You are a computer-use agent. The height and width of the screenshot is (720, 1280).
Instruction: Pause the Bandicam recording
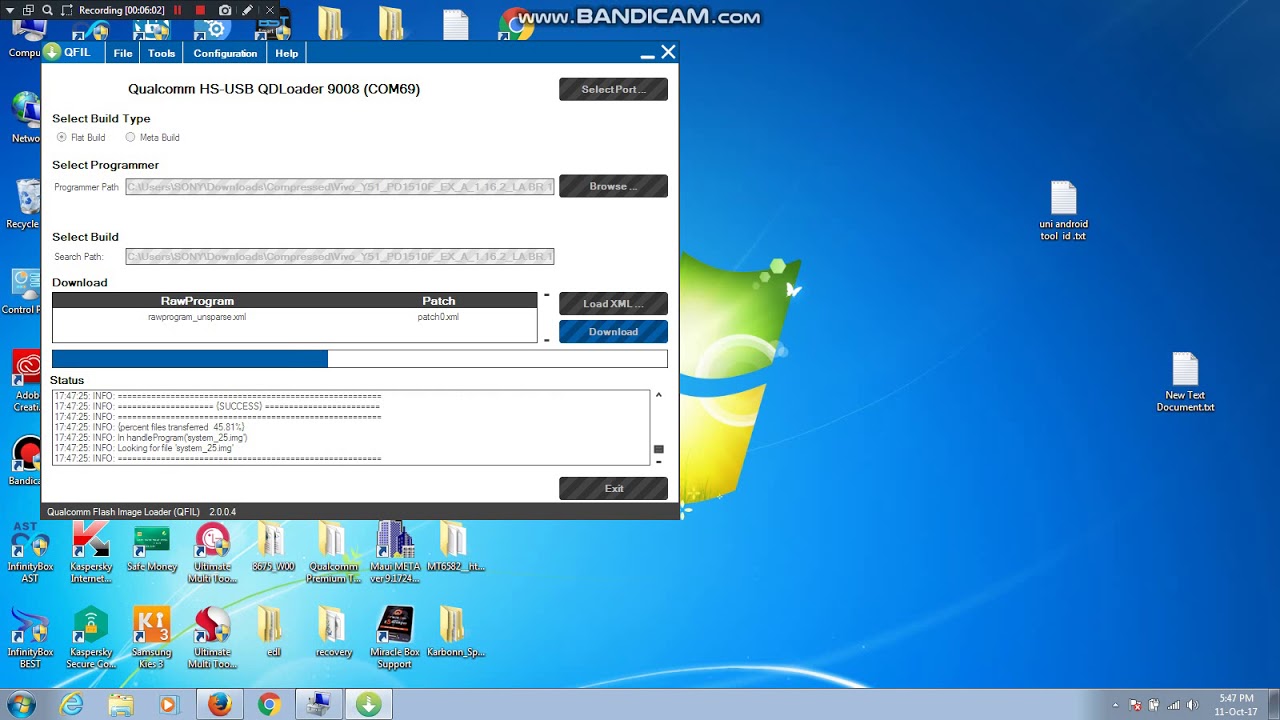point(178,10)
